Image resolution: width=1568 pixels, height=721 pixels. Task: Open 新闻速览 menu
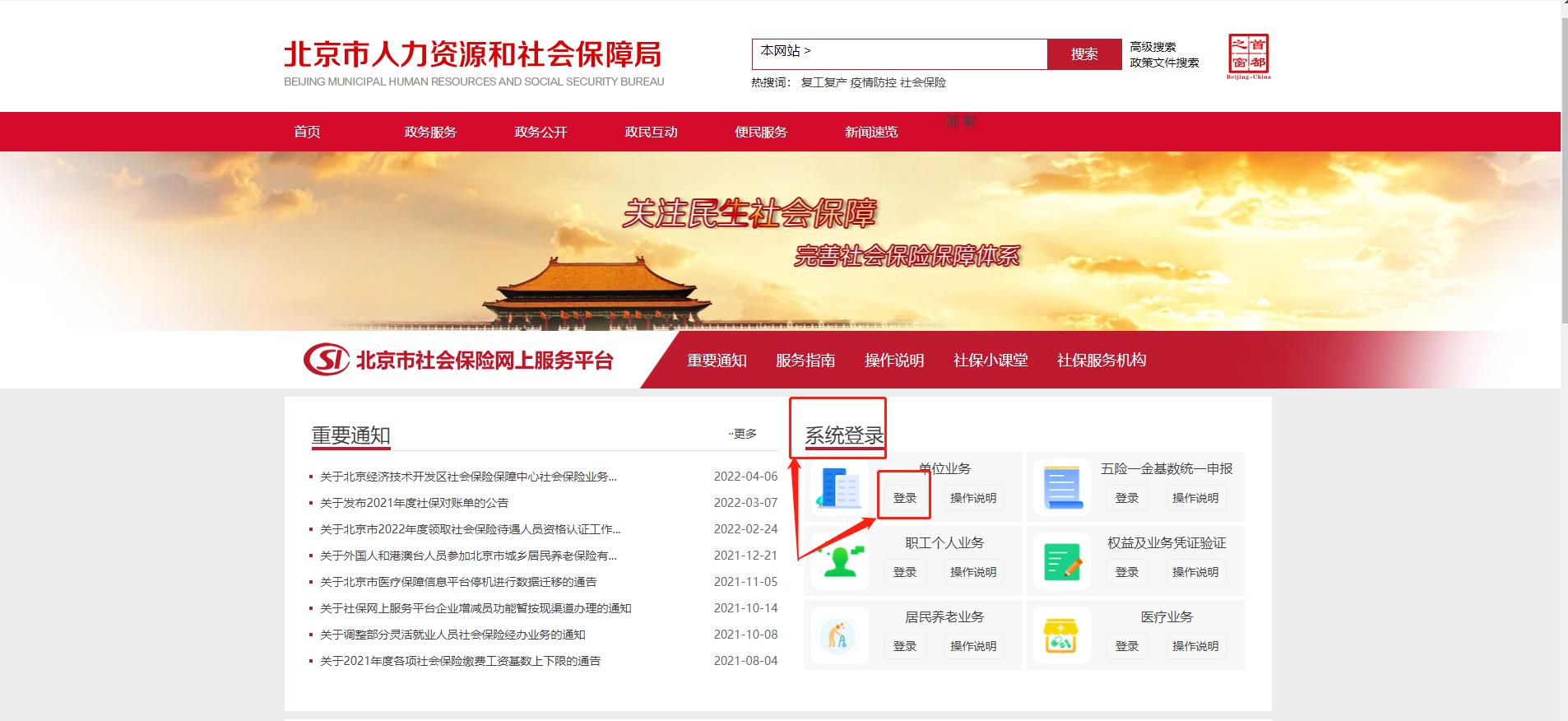pyautogui.click(x=871, y=132)
